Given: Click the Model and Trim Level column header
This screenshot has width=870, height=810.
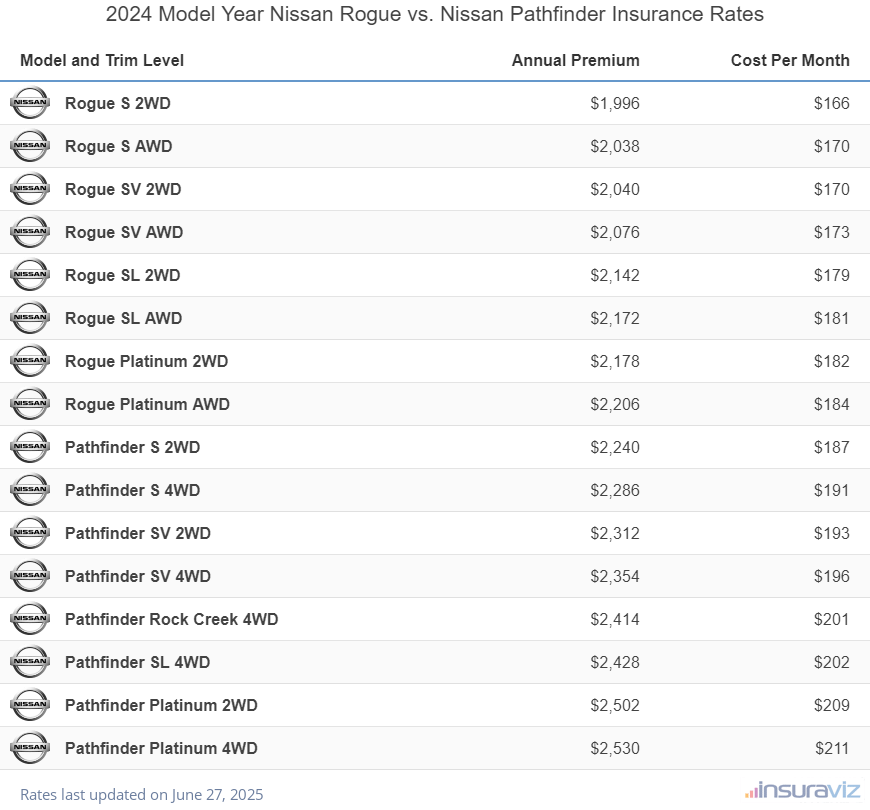Looking at the screenshot, I should coord(102,60).
